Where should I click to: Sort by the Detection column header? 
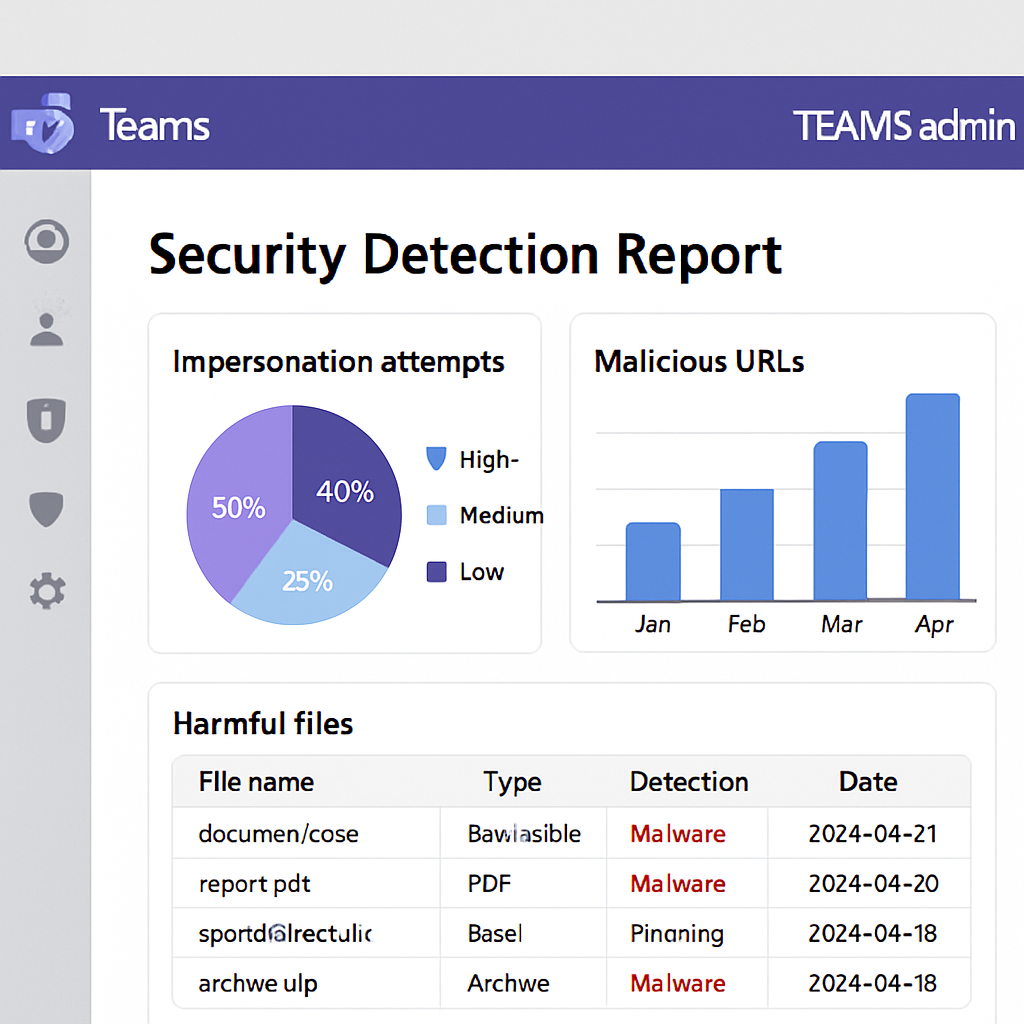689,782
